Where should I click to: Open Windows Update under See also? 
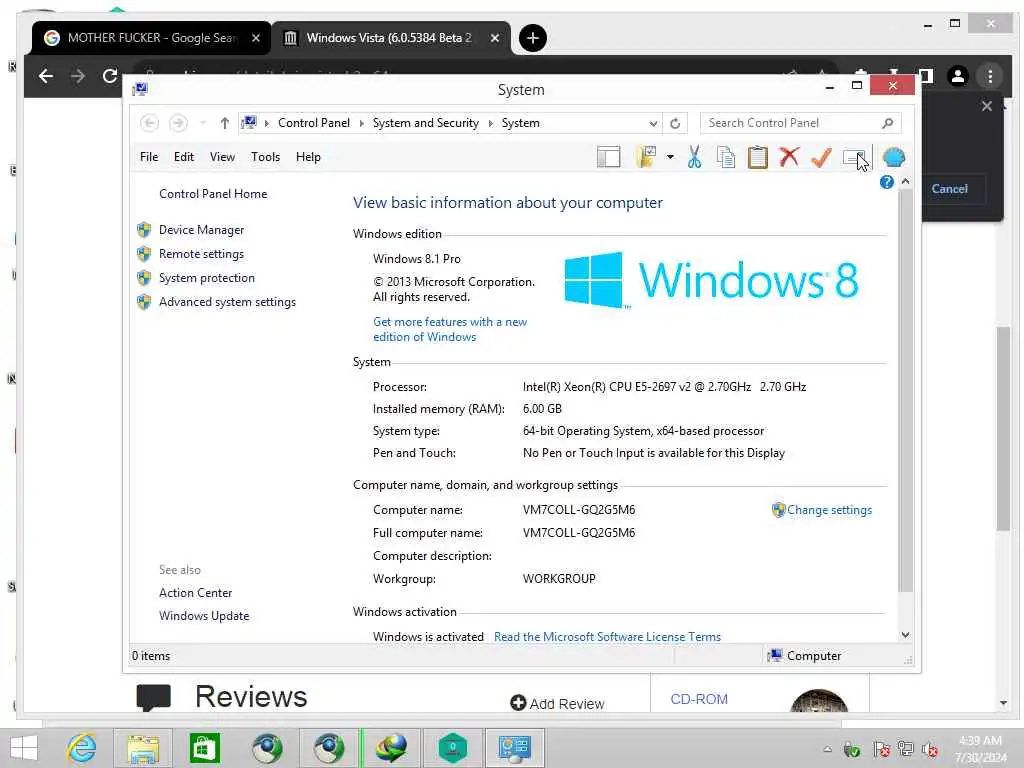(x=204, y=616)
